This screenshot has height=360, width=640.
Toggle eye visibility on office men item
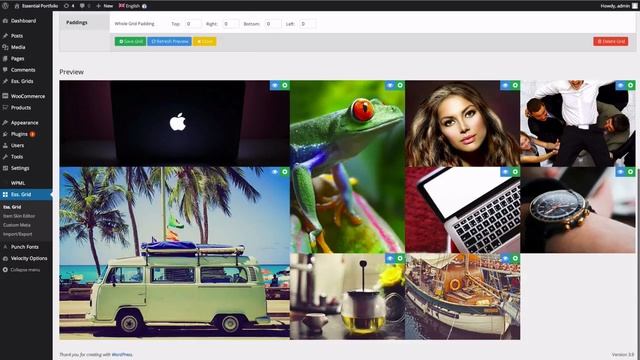[x=620, y=85]
